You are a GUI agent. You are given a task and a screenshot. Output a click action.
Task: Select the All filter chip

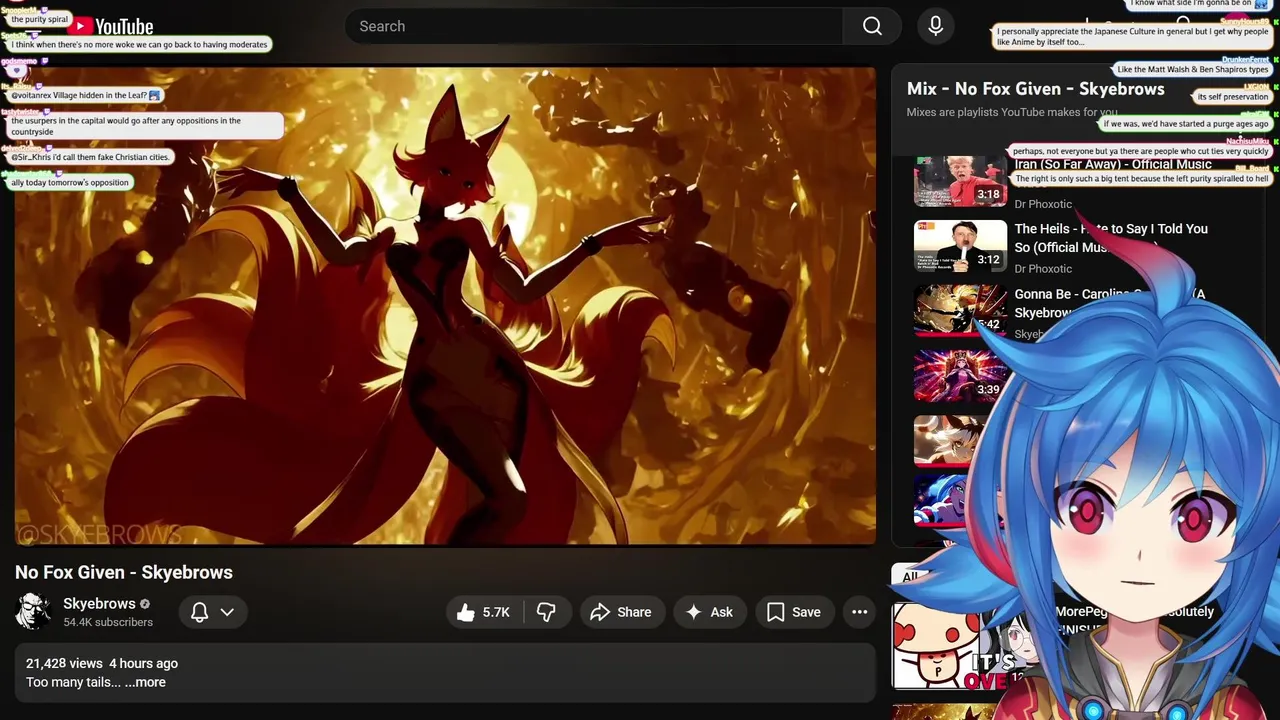coord(910,576)
